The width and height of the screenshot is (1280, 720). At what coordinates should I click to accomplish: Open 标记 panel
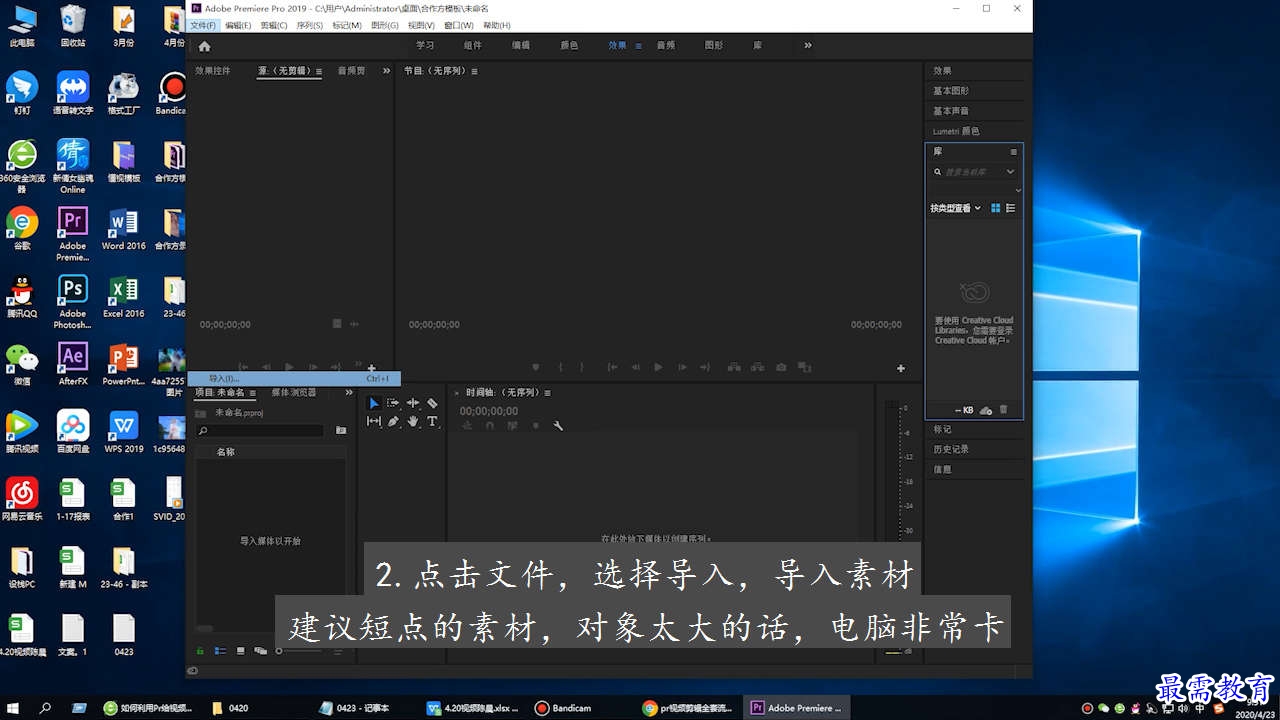point(942,429)
